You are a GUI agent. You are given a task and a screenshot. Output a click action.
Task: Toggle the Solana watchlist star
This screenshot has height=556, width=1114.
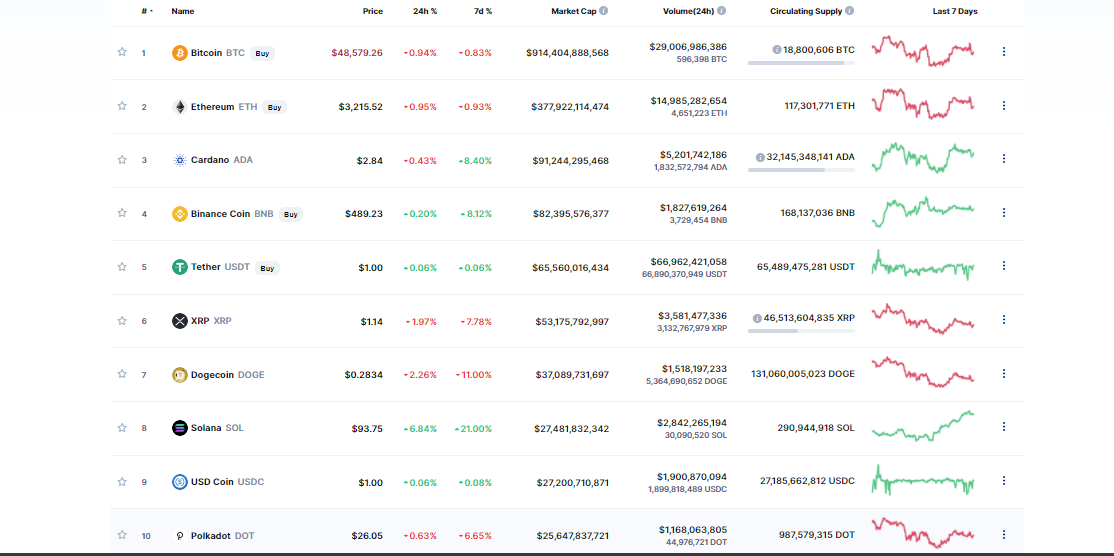click(122, 427)
